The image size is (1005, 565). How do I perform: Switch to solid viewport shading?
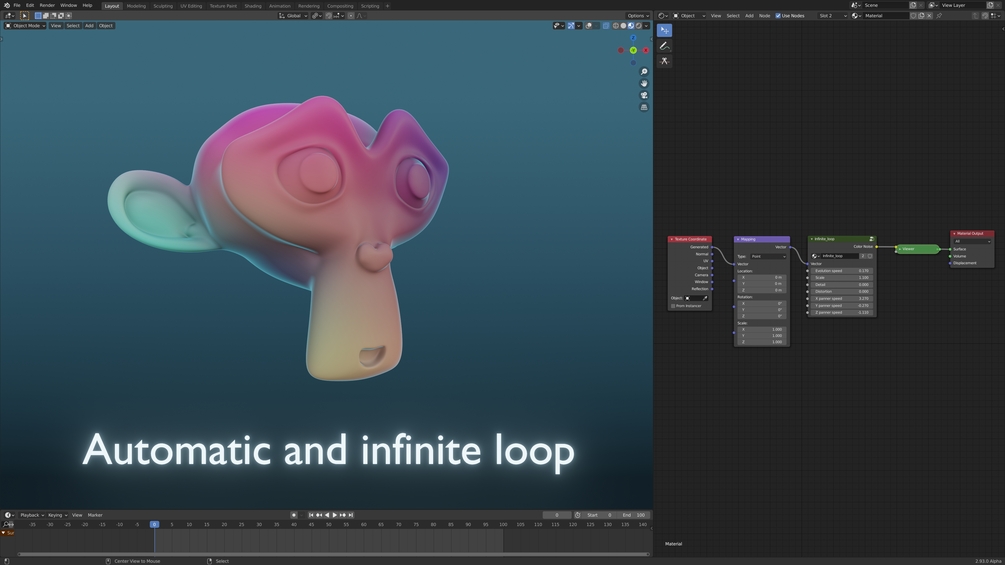pos(623,26)
